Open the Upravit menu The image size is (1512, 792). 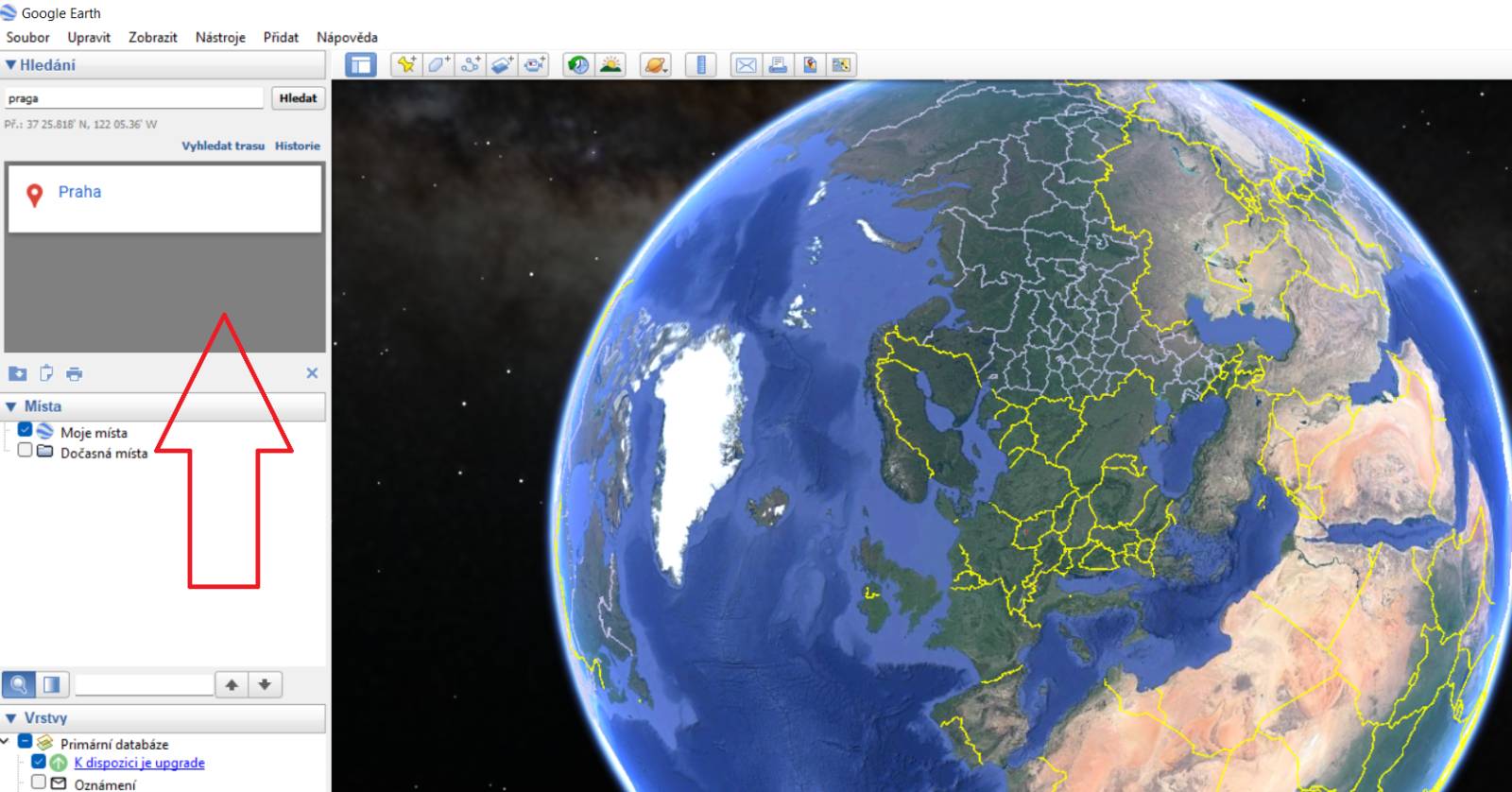coord(89,38)
